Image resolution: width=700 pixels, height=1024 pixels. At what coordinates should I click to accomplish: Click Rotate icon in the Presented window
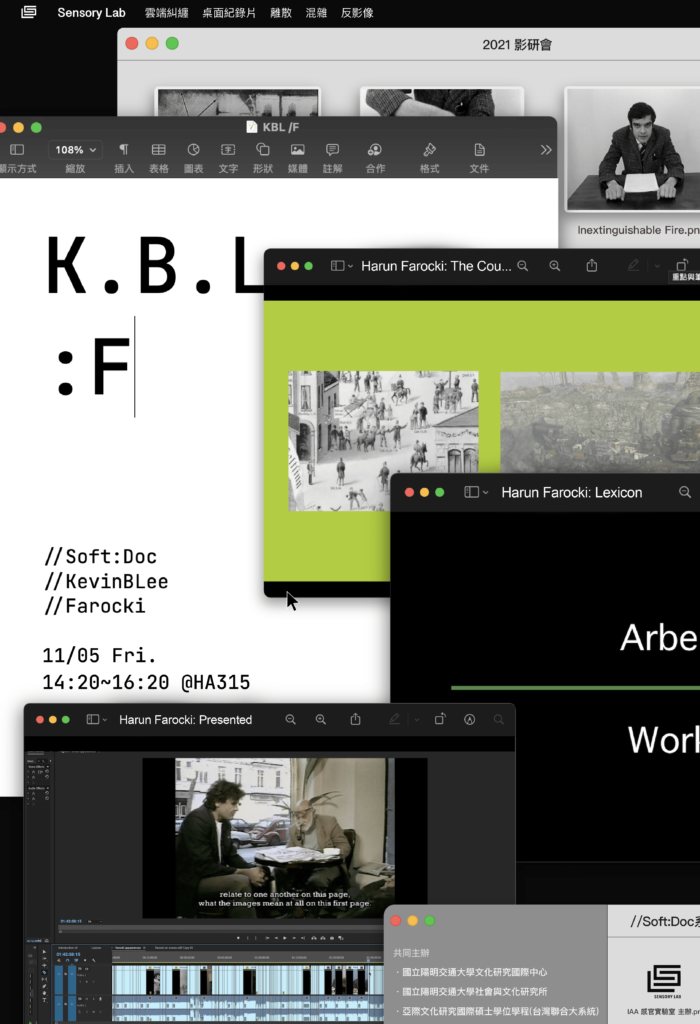click(440, 718)
